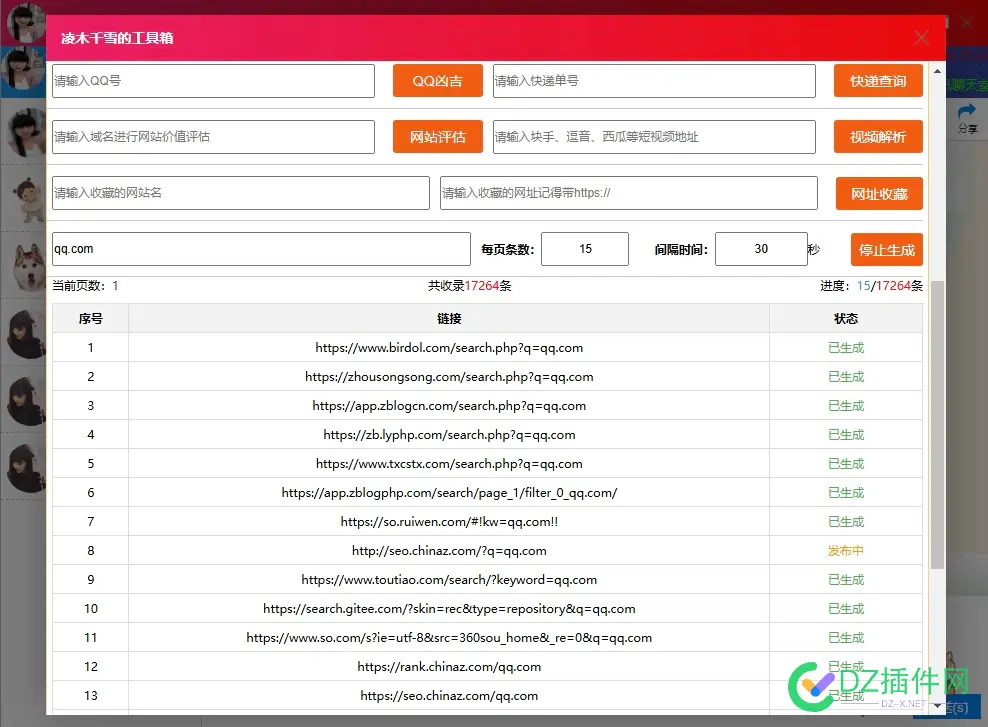Click the vertical scrollbar thumb
Image resolution: width=988 pixels, height=727 pixels.
938,425
